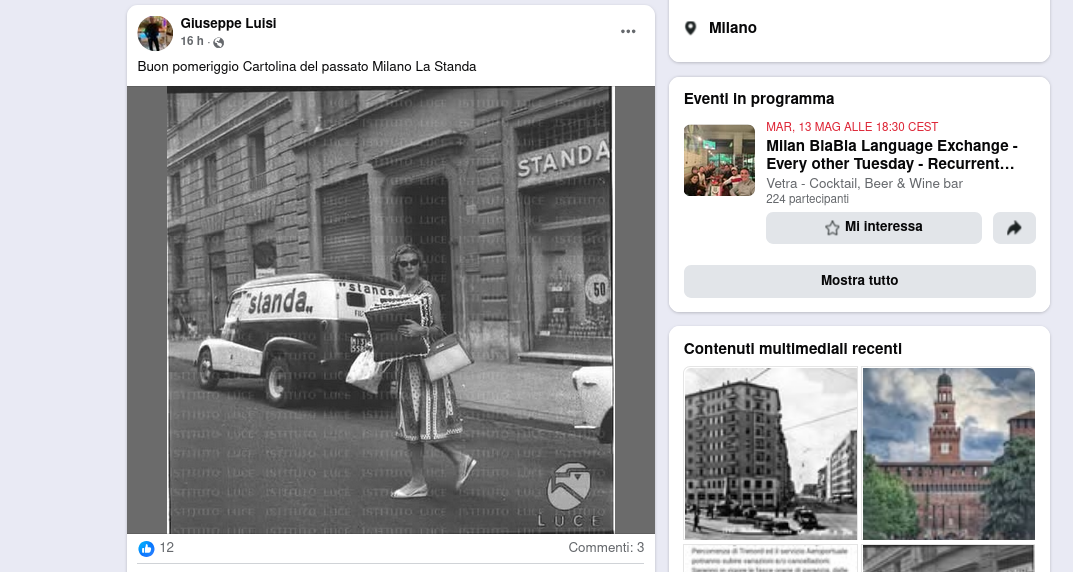Click the blue like reaction icon
Image resolution: width=1073 pixels, height=572 pixels.
pos(146,548)
